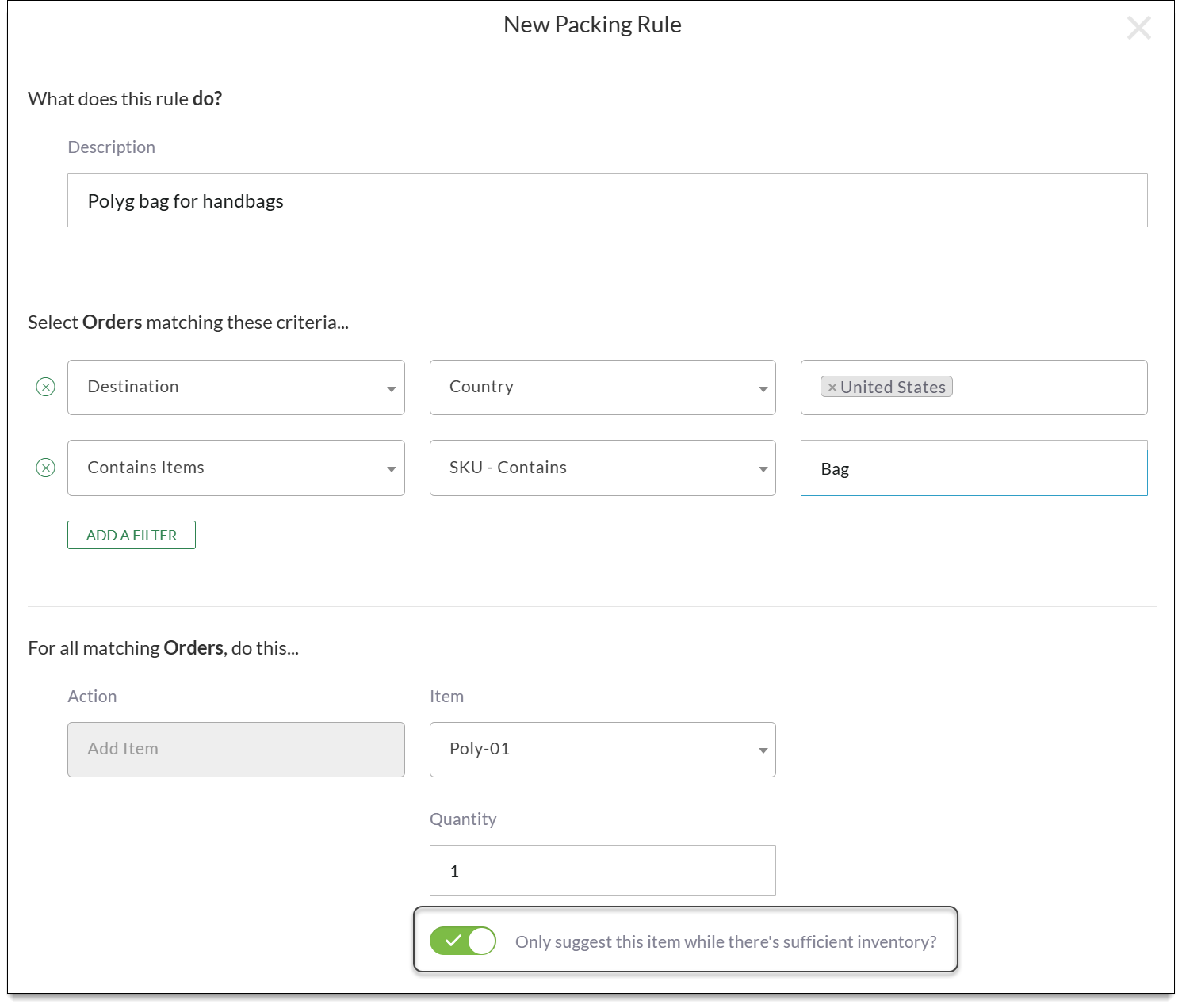
Task: Remove the Contains Items filter row
Action: pos(46,468)
